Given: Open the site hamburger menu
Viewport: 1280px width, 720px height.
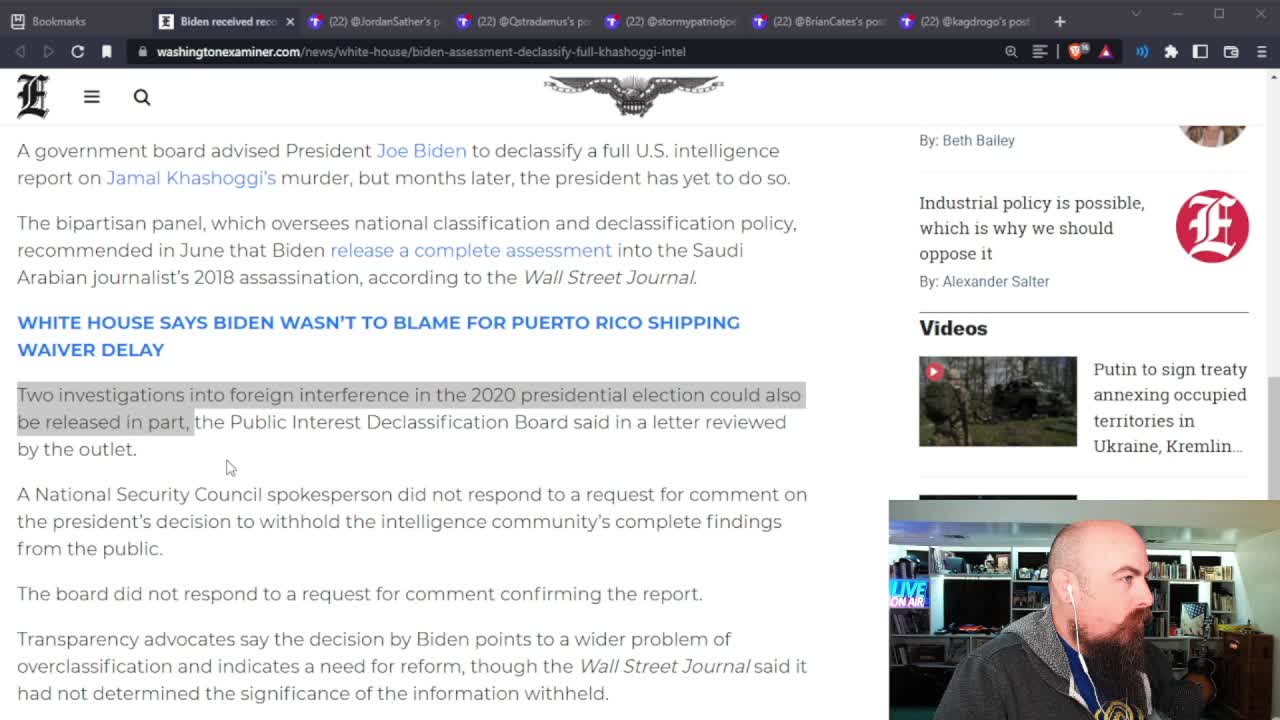Looking at the screenshot, I should click(91, 96).
